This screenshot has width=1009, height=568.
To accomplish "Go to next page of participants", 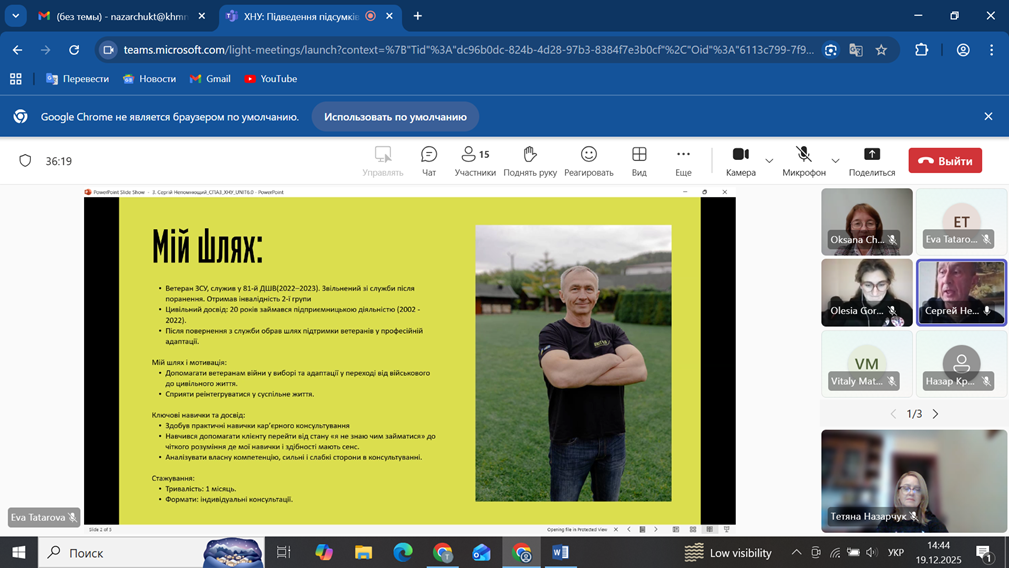I will (x=936, y=414).
